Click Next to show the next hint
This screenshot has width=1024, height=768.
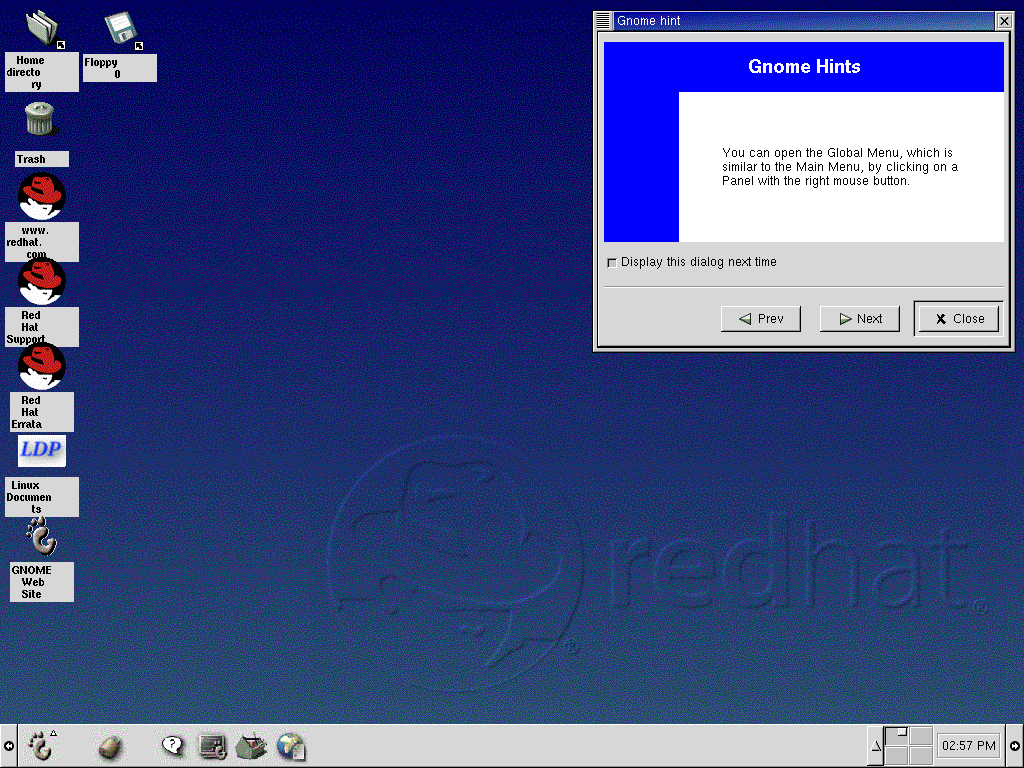click(860, 319)
